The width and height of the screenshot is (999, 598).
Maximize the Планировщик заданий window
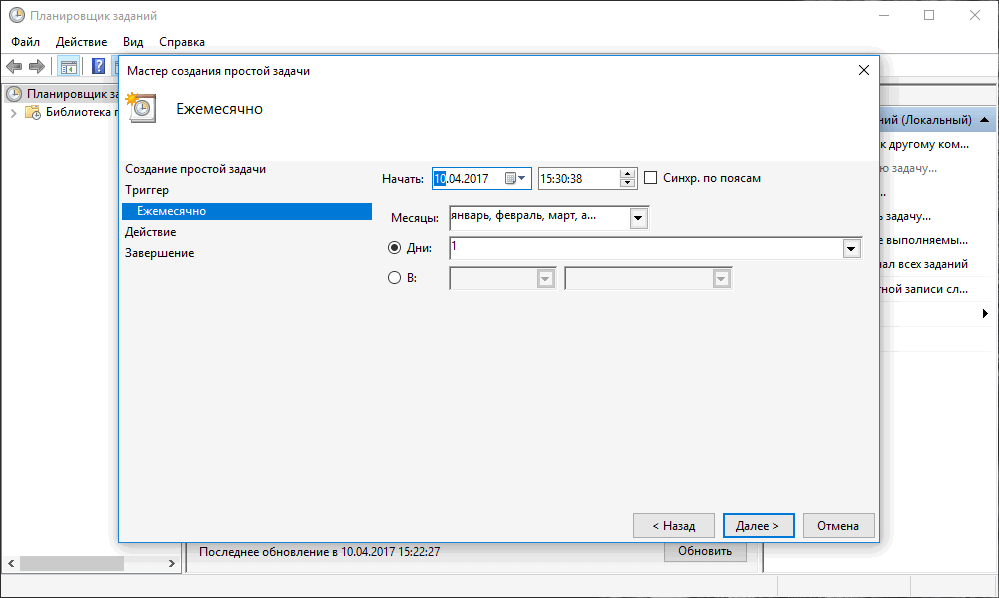tap(929, 15)
